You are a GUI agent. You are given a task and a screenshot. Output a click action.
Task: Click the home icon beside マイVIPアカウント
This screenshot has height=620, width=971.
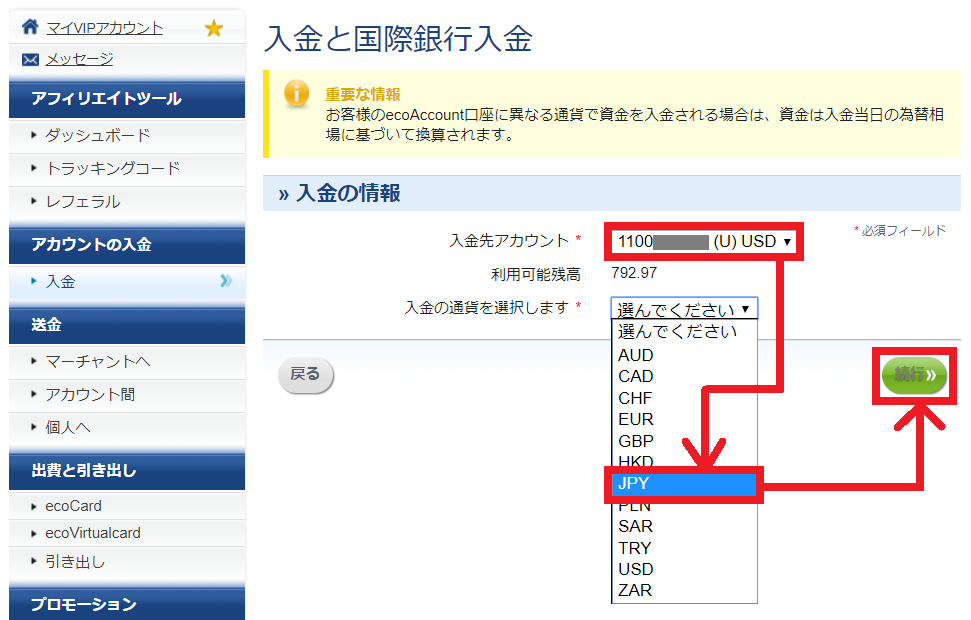(x=30, y=28)
